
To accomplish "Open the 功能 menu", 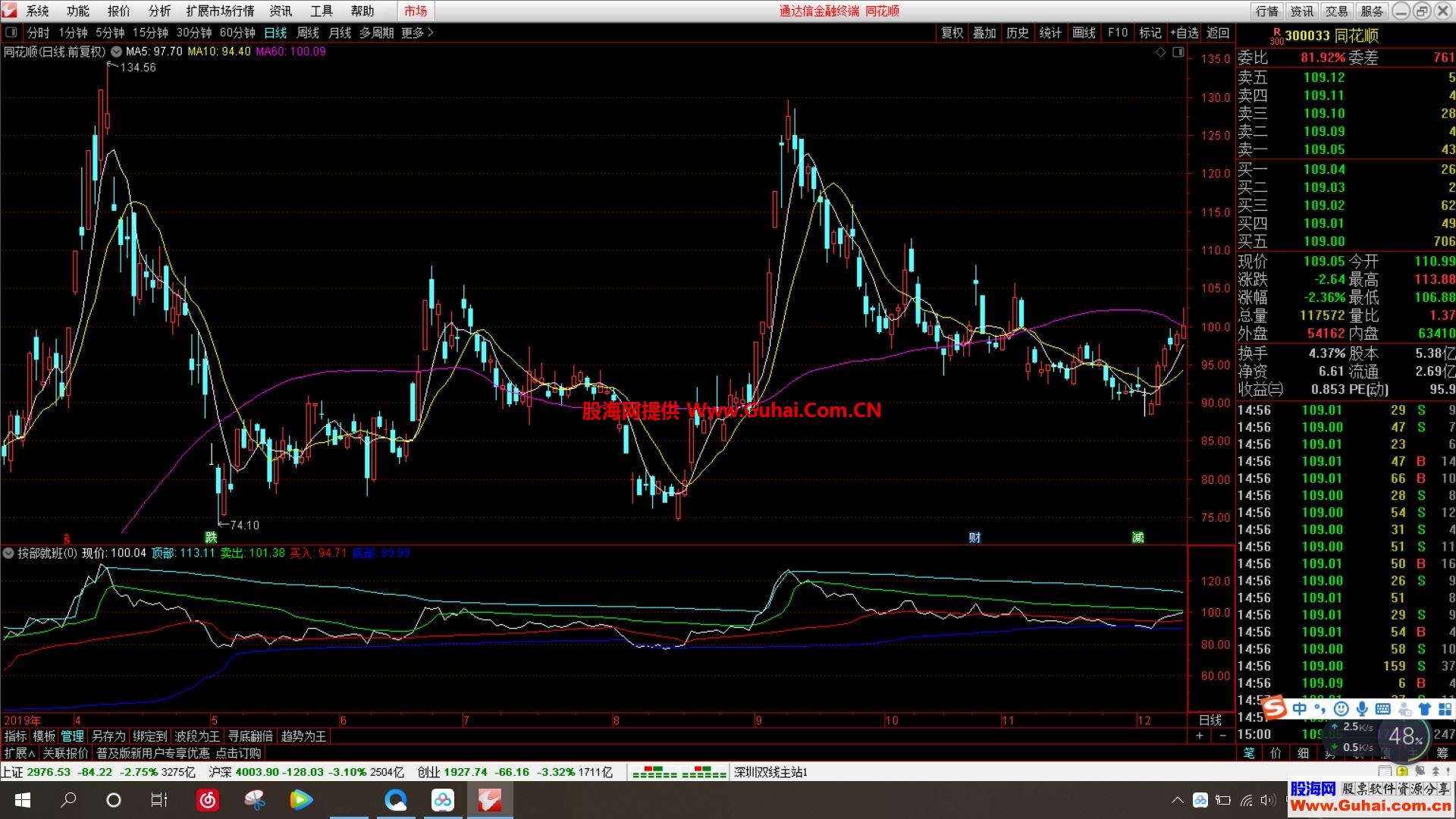I will point(77,11).
